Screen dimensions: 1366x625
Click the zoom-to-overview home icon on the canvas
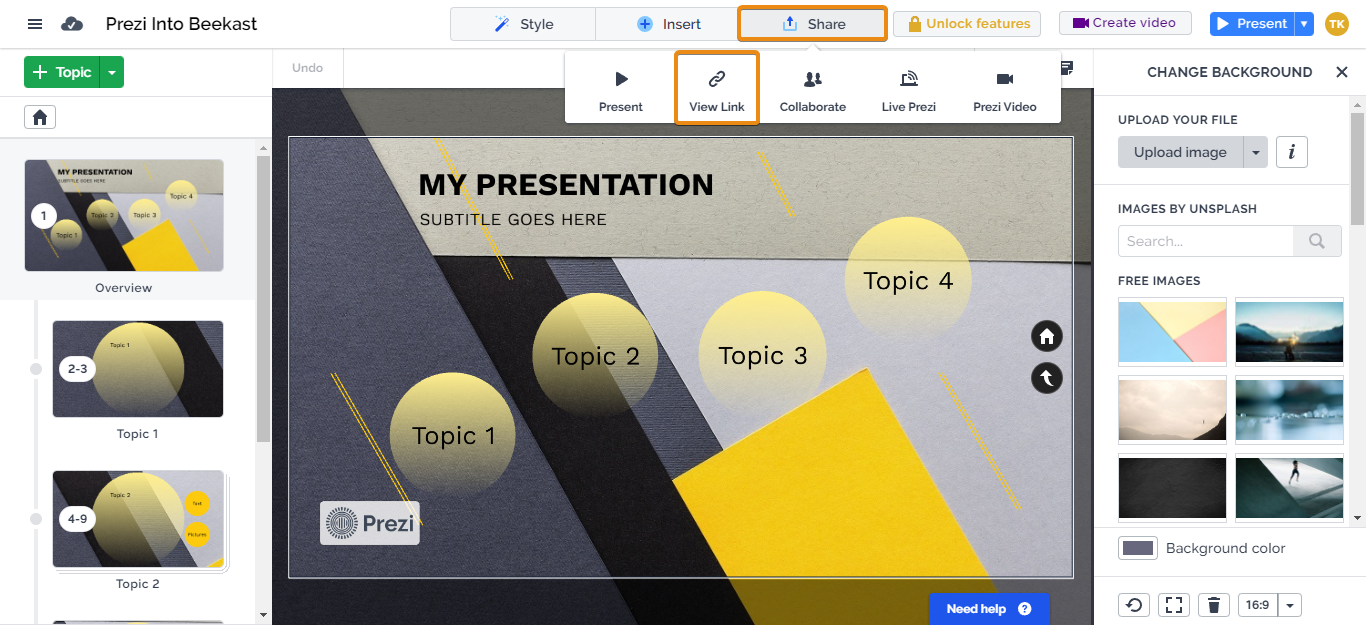[1046, 336]
